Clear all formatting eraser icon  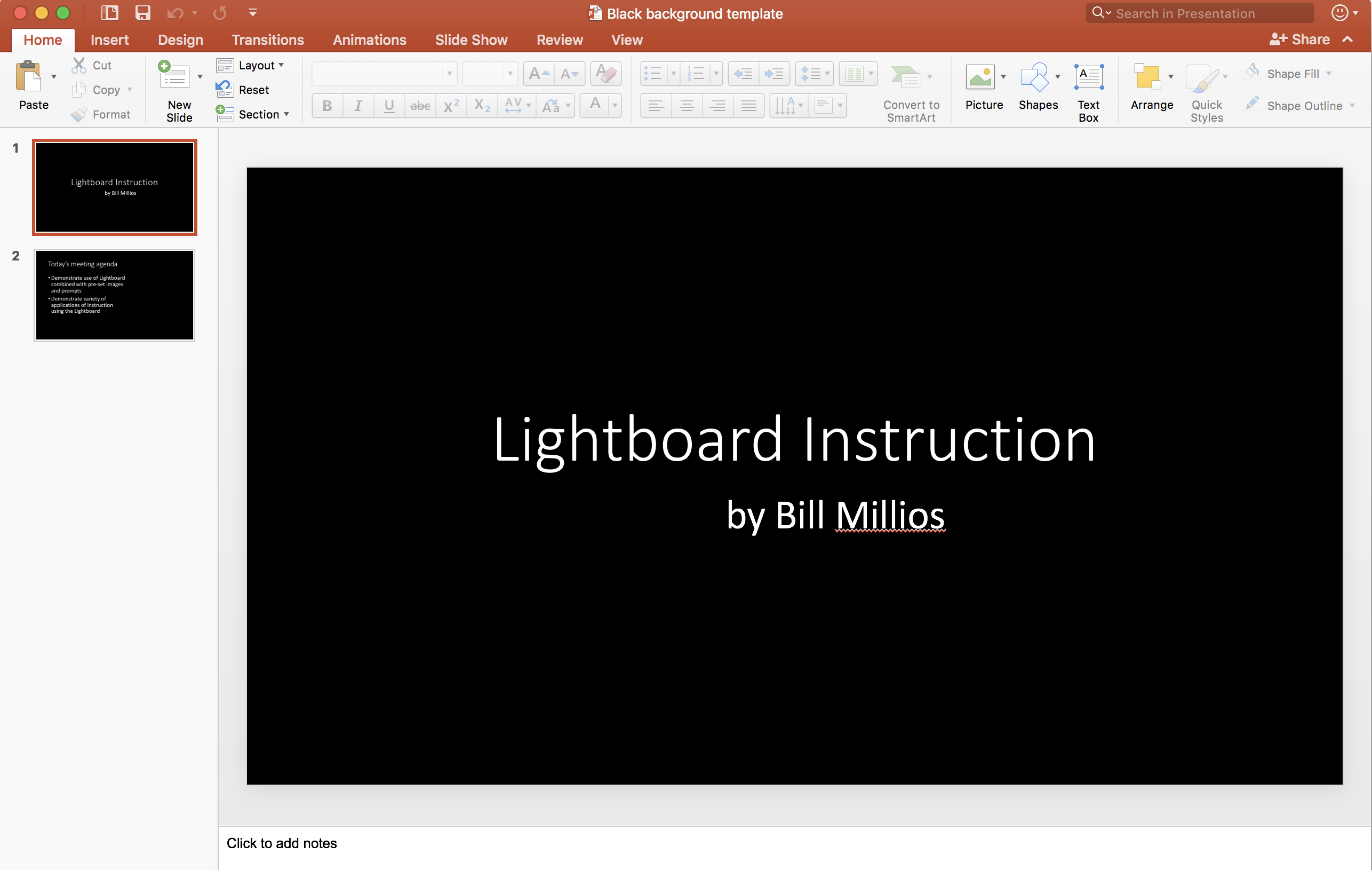click(x=605, y=74)
